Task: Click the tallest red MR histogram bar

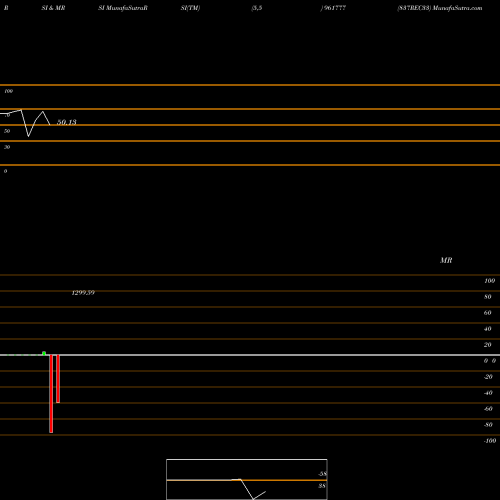Action: pos(51,394)
